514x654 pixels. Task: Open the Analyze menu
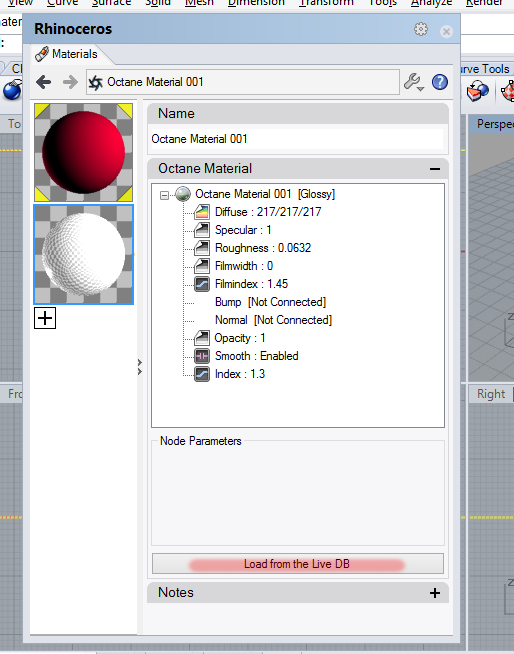pos(431,3)
